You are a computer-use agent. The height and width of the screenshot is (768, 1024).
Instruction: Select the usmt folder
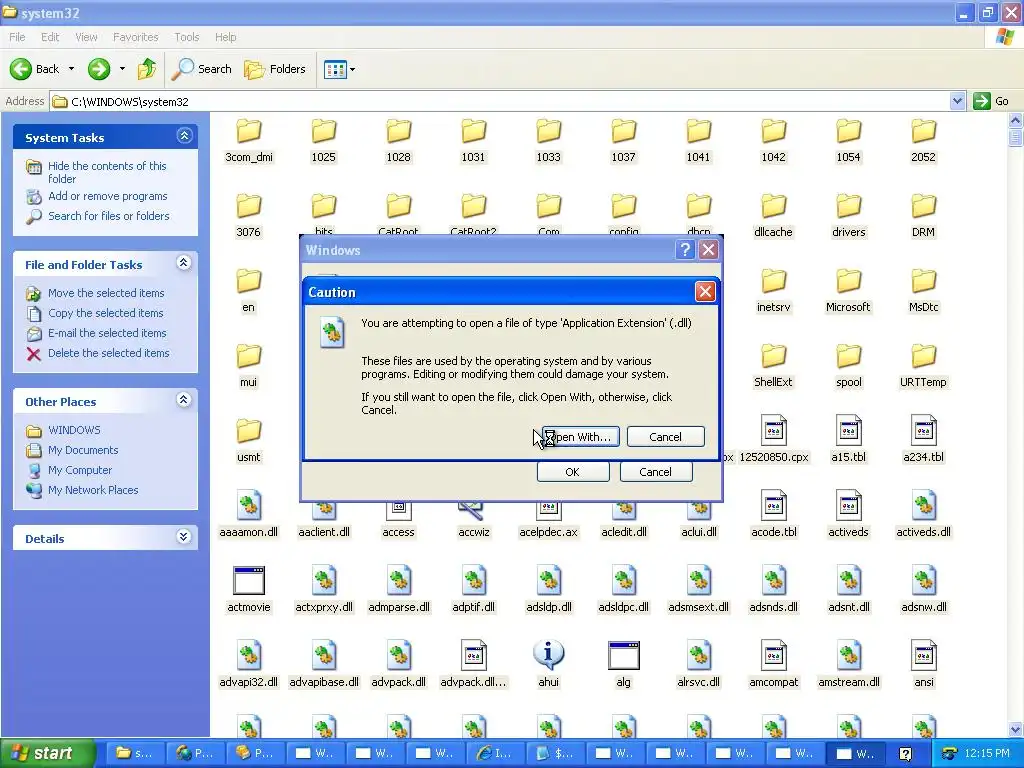[249, 441]
